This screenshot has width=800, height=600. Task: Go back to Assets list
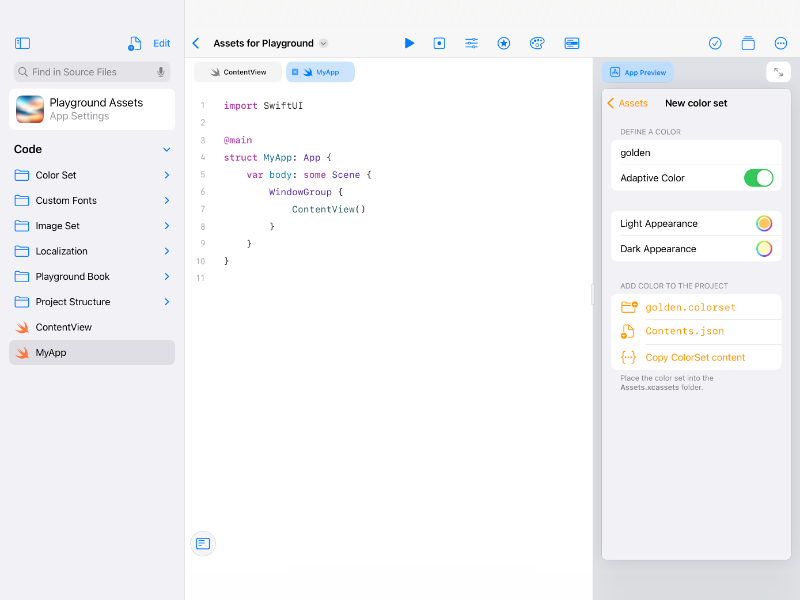pos(627,103)
